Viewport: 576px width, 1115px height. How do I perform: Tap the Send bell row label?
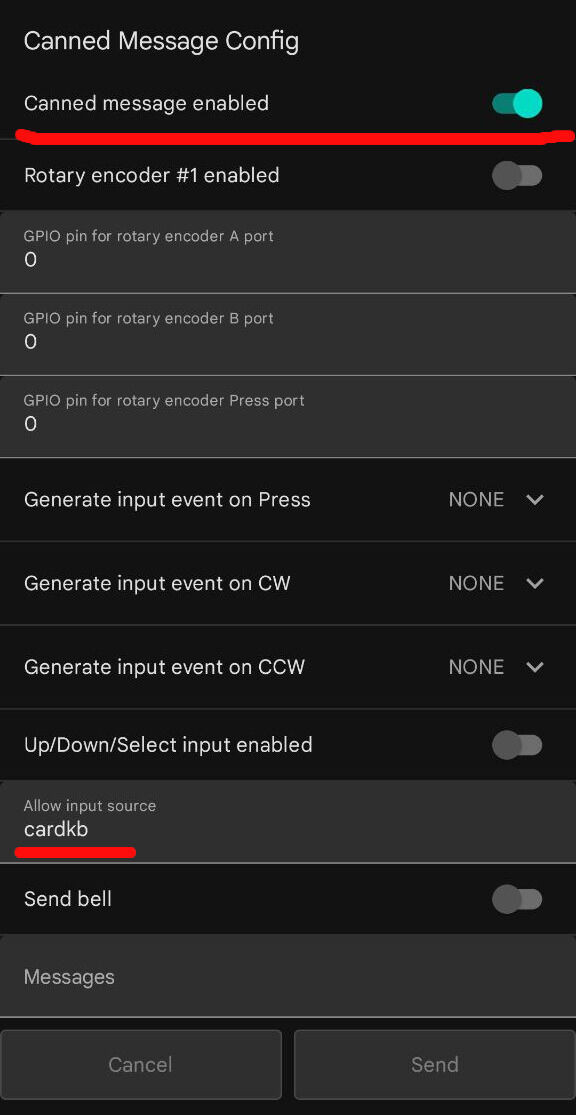tap(68, 900)
